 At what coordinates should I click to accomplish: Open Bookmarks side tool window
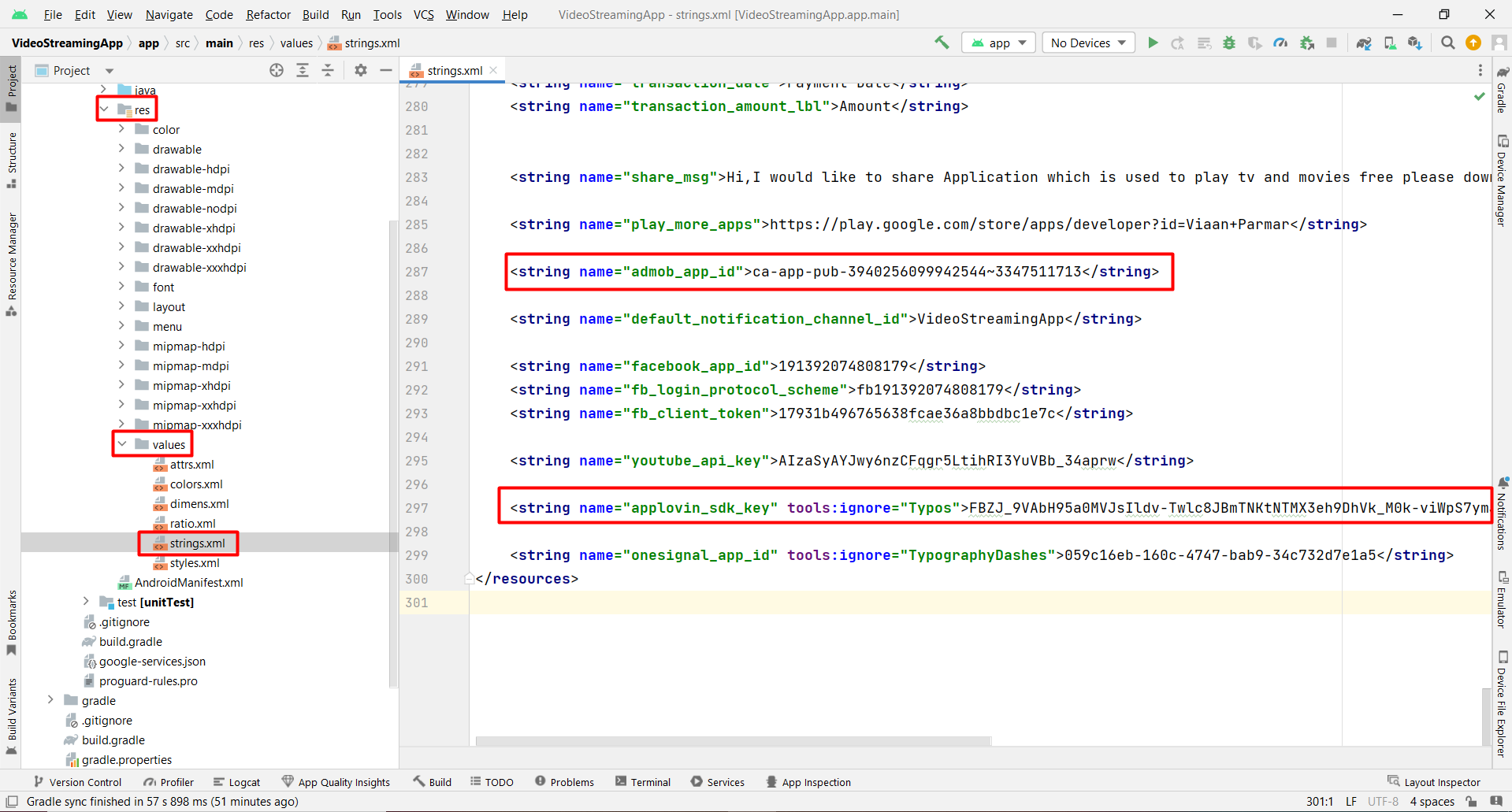pyautogui.click(x=12, y=622)
